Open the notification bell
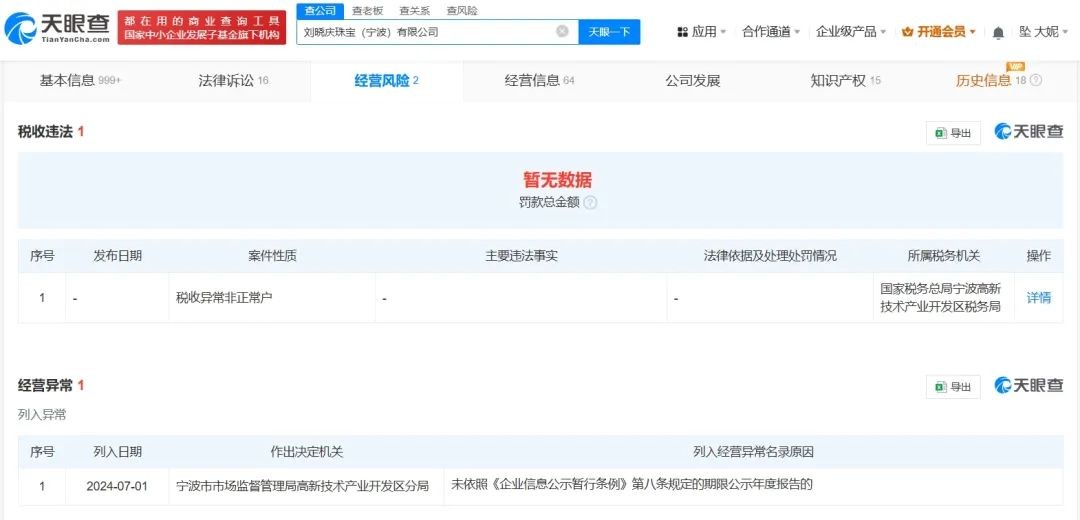The height and width of the screenshot is (520, 1080). [x=998, y=32]
